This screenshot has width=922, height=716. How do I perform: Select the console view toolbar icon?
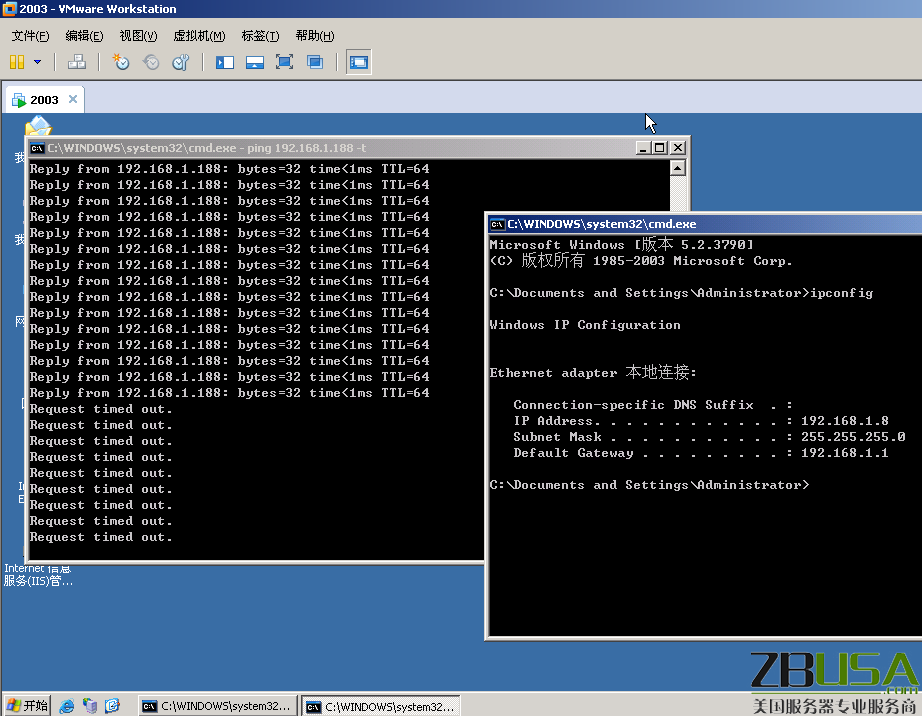click(x=359, y=62)
